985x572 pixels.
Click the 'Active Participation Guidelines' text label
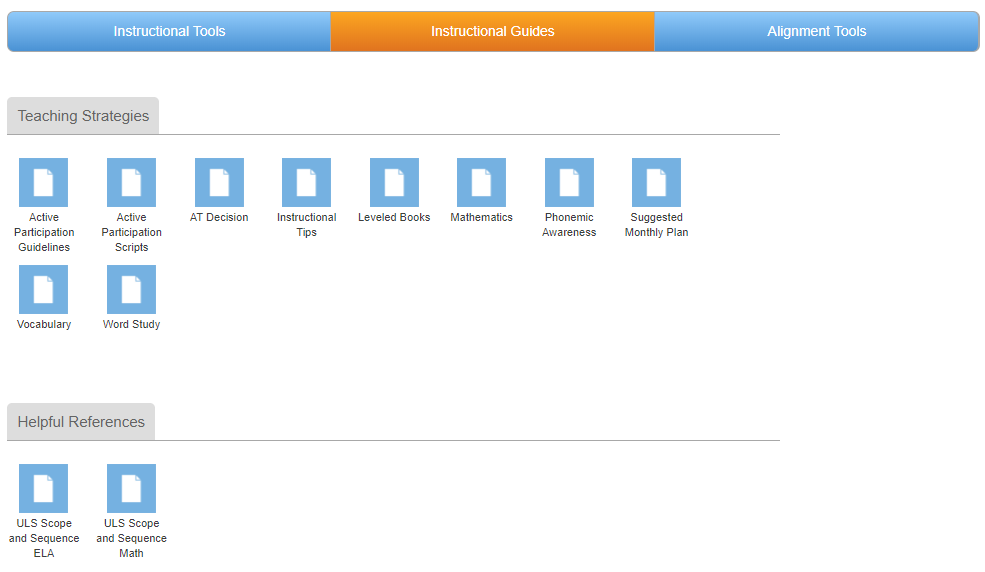click(x=44, y=232)
